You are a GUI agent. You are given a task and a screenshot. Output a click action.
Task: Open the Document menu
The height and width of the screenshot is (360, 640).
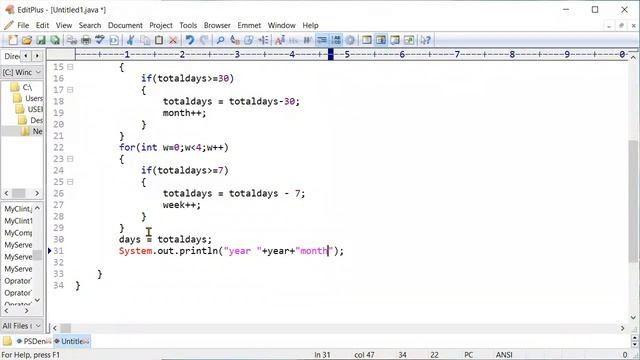tap(125, 25)
